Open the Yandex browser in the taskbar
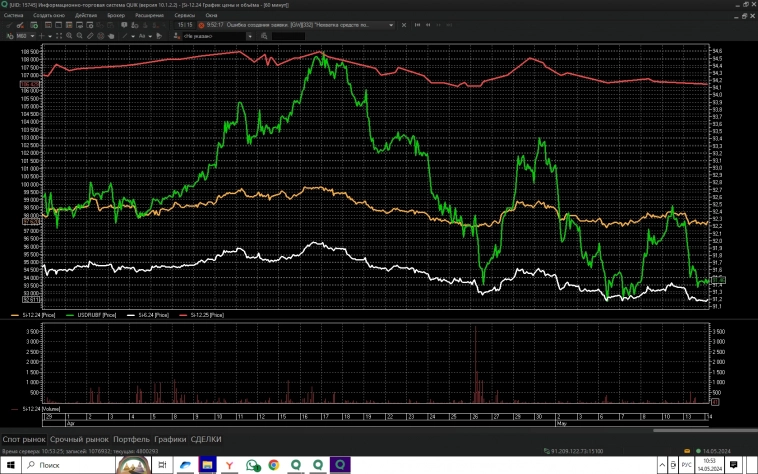 point(231,465)
